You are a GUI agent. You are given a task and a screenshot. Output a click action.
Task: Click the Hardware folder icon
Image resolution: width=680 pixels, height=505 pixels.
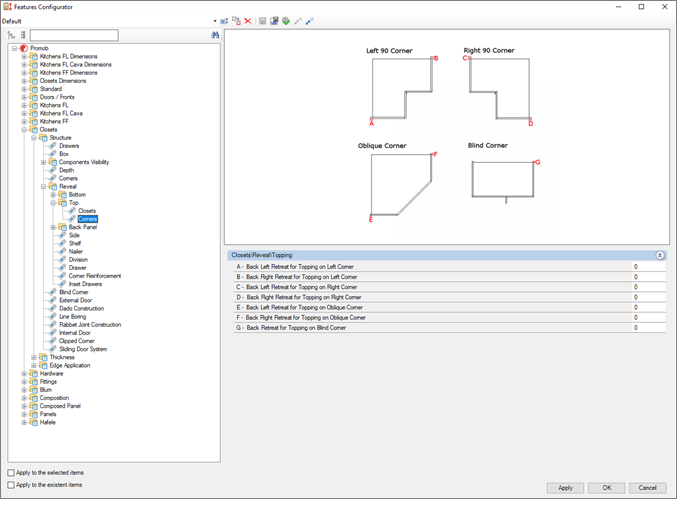[34, 374]
